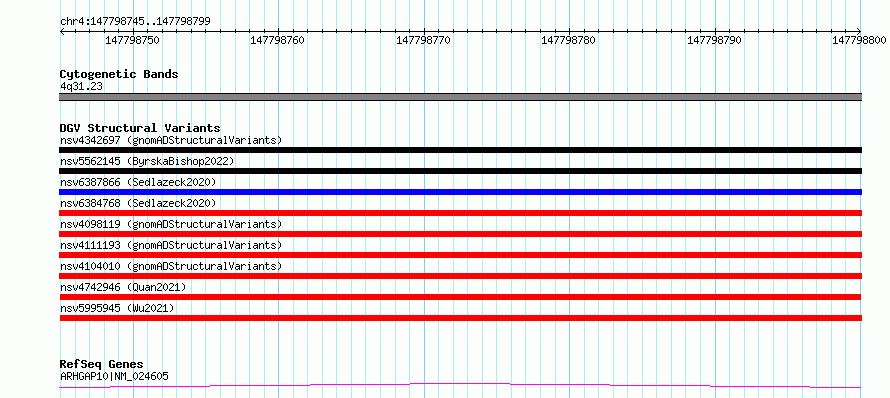Click ruler position label 147798770
Viewport: 890px width, 398px height.
423,40
